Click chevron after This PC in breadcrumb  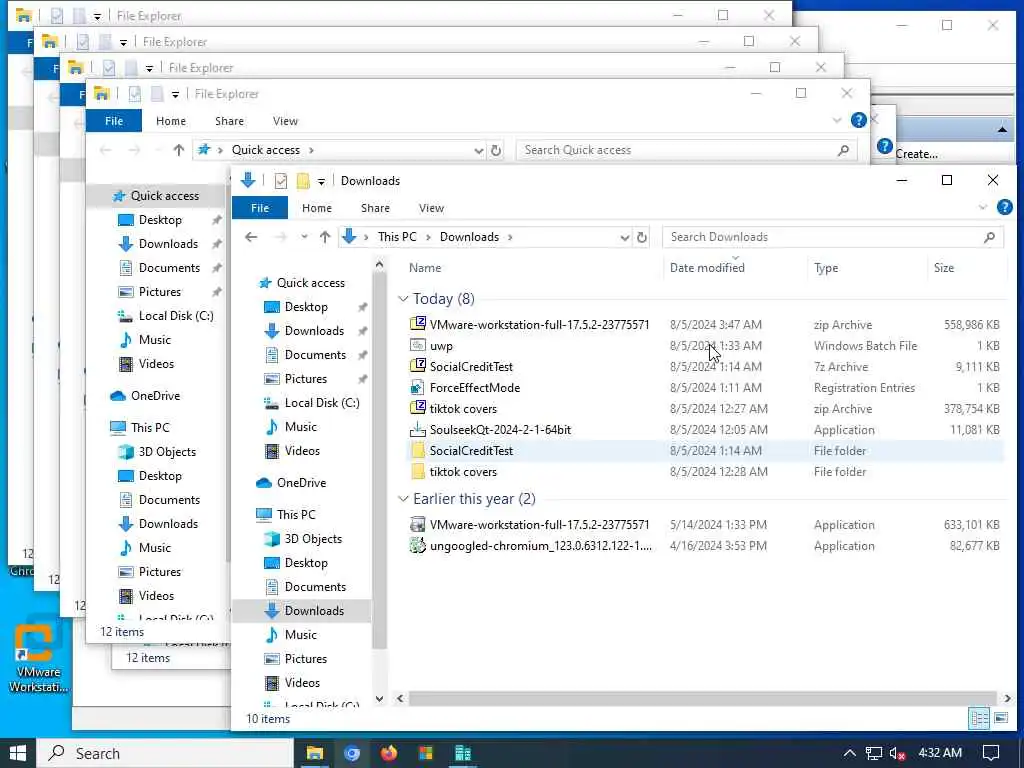click(x=428, y=237)
